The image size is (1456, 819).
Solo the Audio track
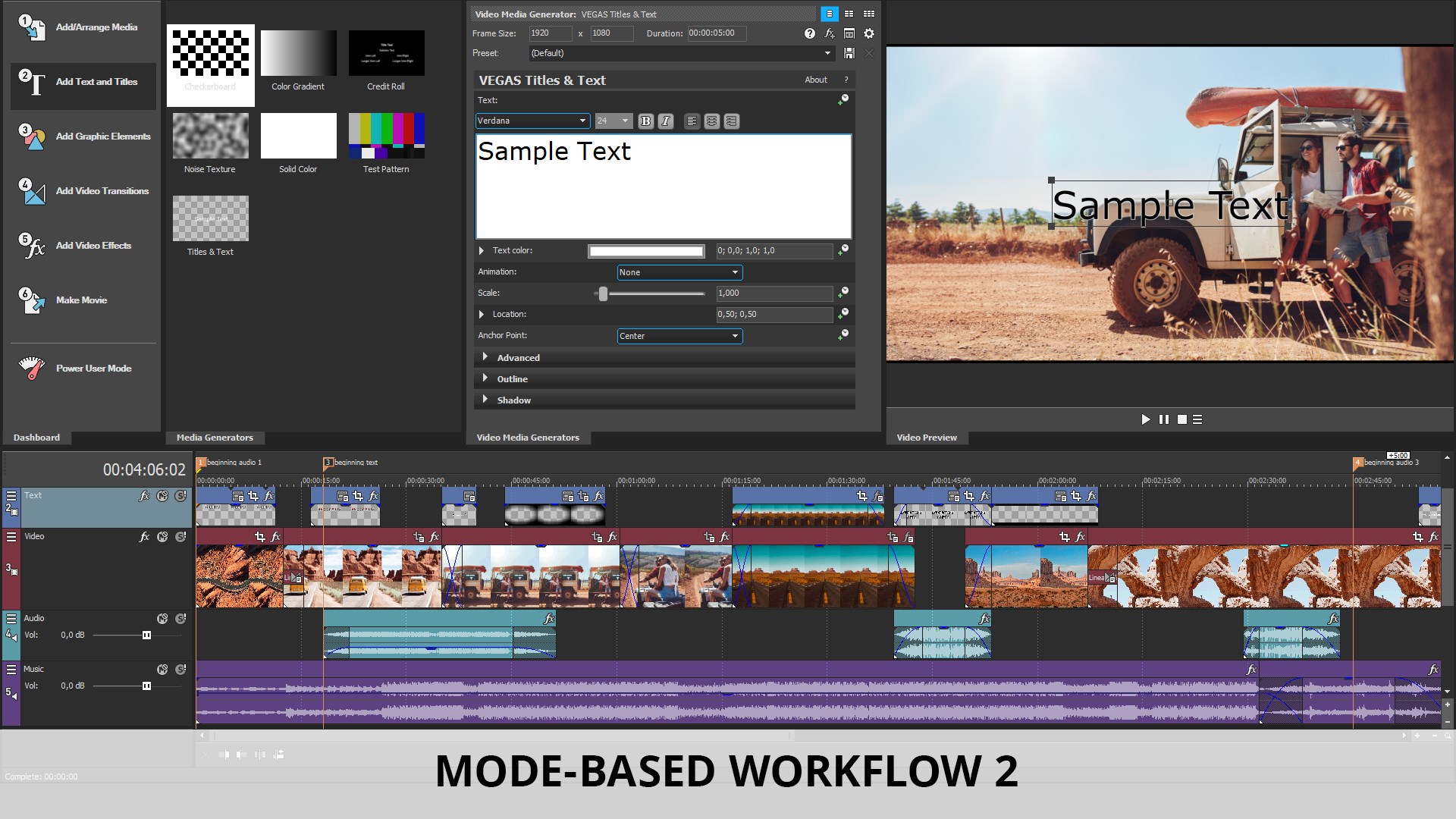[x=180, y=618]
